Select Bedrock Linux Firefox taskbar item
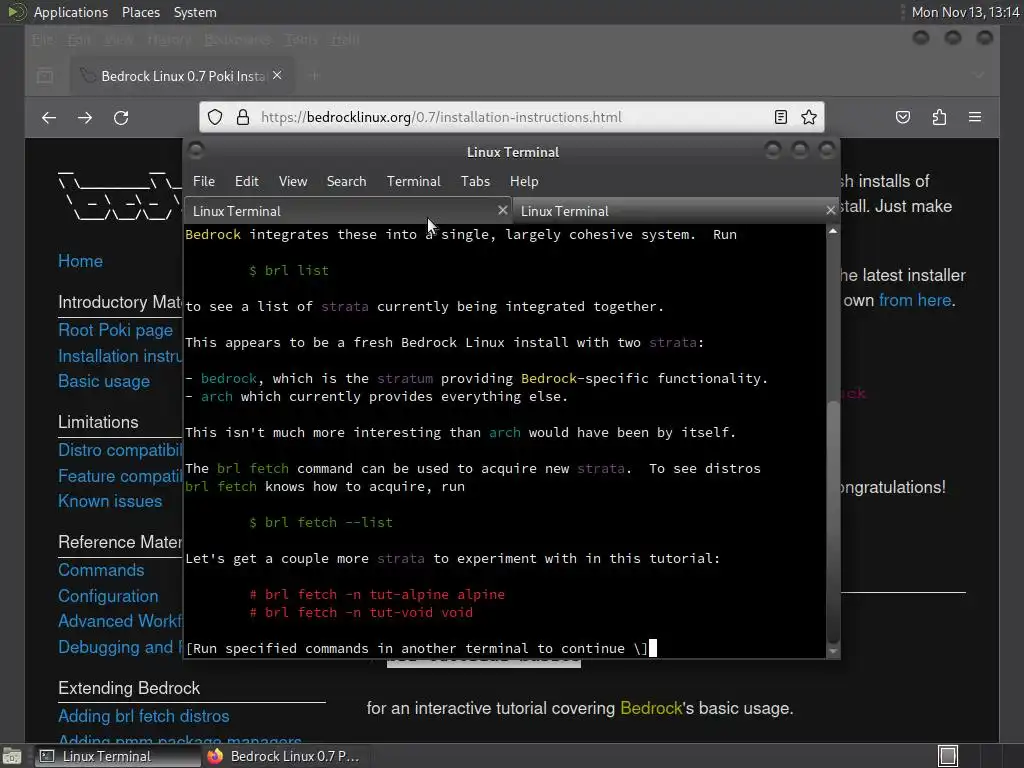This screenshot has height=768, width=1024. [284, 756]
